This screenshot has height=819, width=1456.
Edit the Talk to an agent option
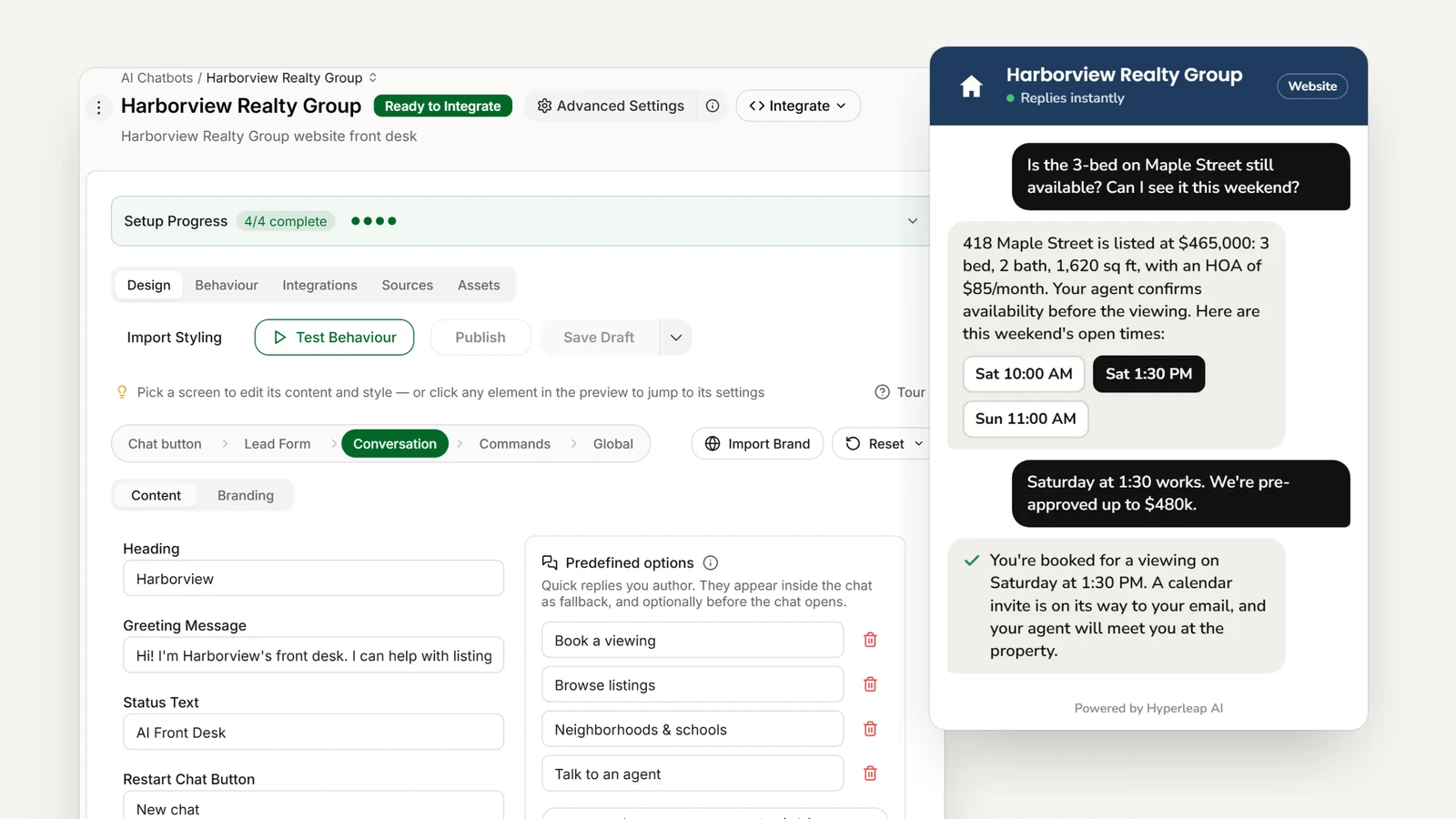(693, 774)
